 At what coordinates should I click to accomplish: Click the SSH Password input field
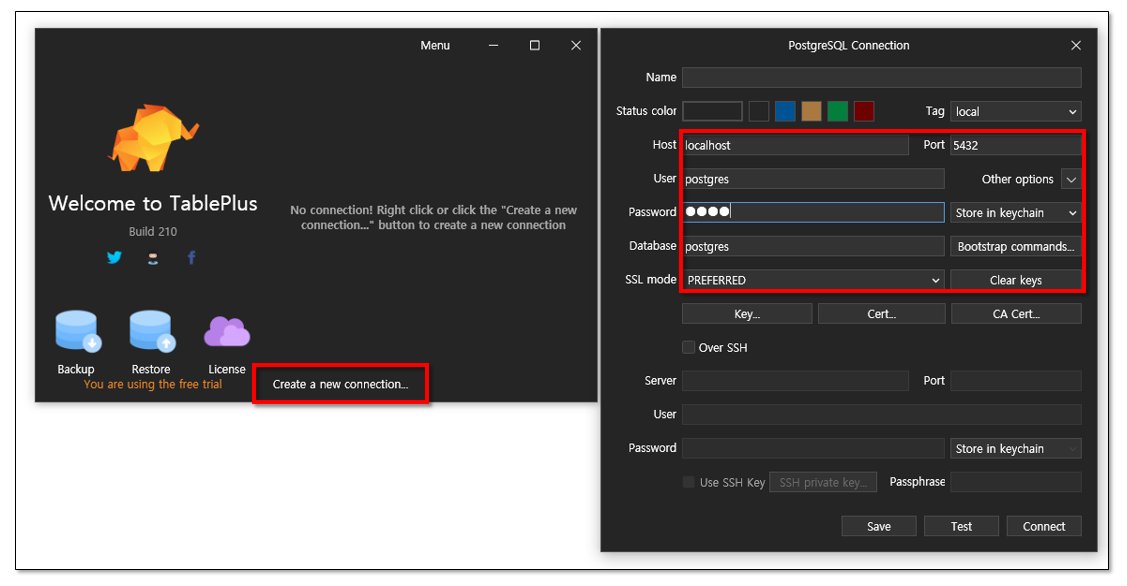pyautogui.click(x=813, y=448)
